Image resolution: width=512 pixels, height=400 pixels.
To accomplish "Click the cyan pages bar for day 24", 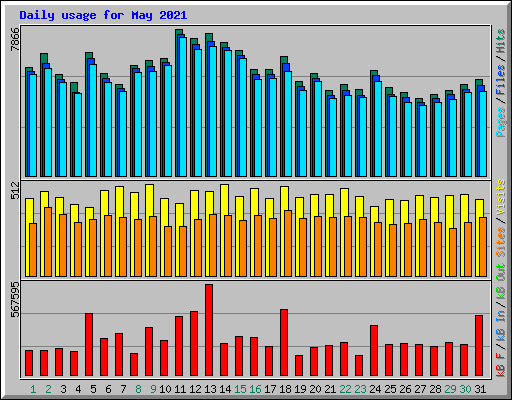I will [x=378, y=129].
